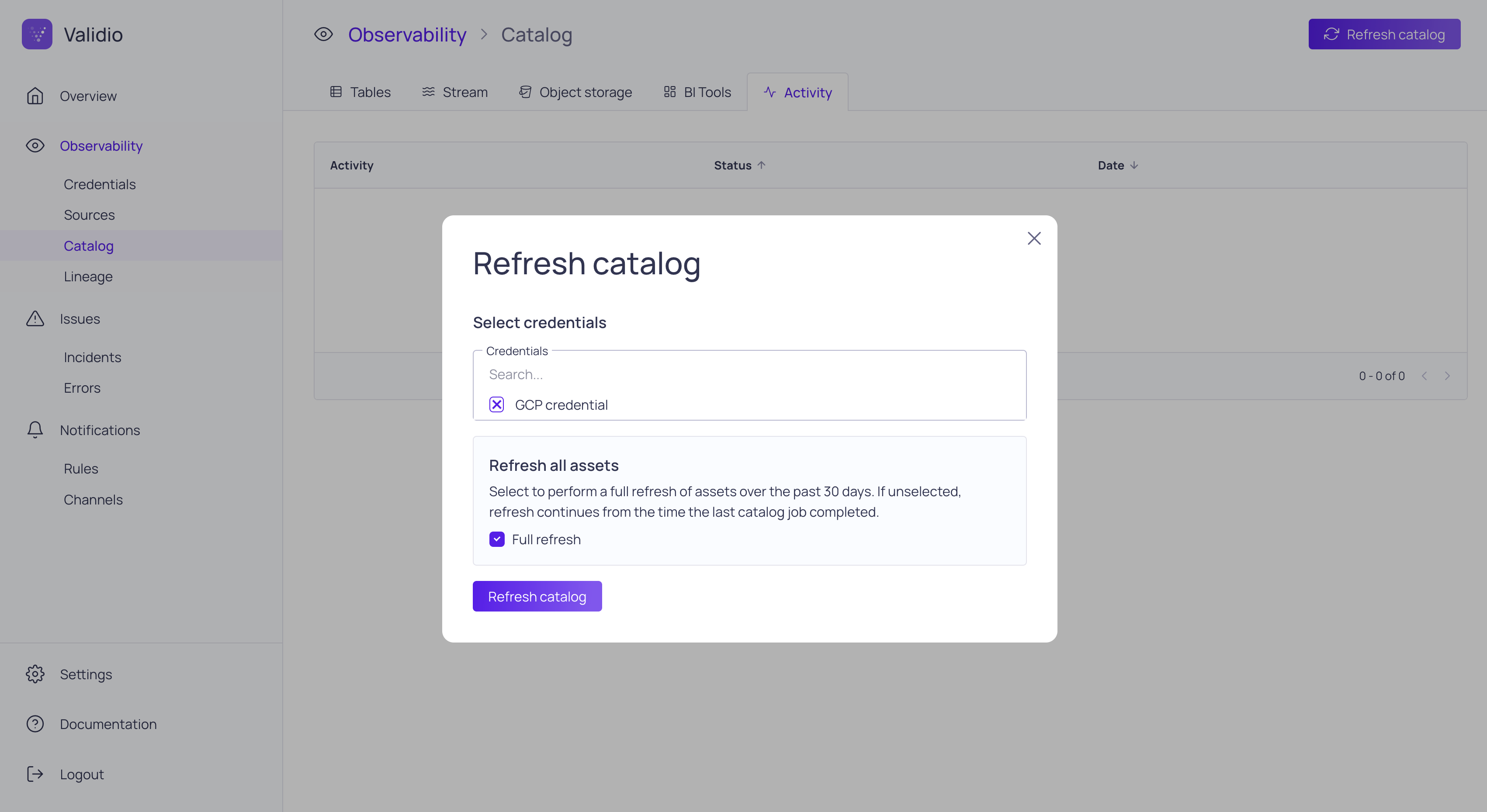
Task: Click the Documentation question mark icon
Action: (35, 724)
